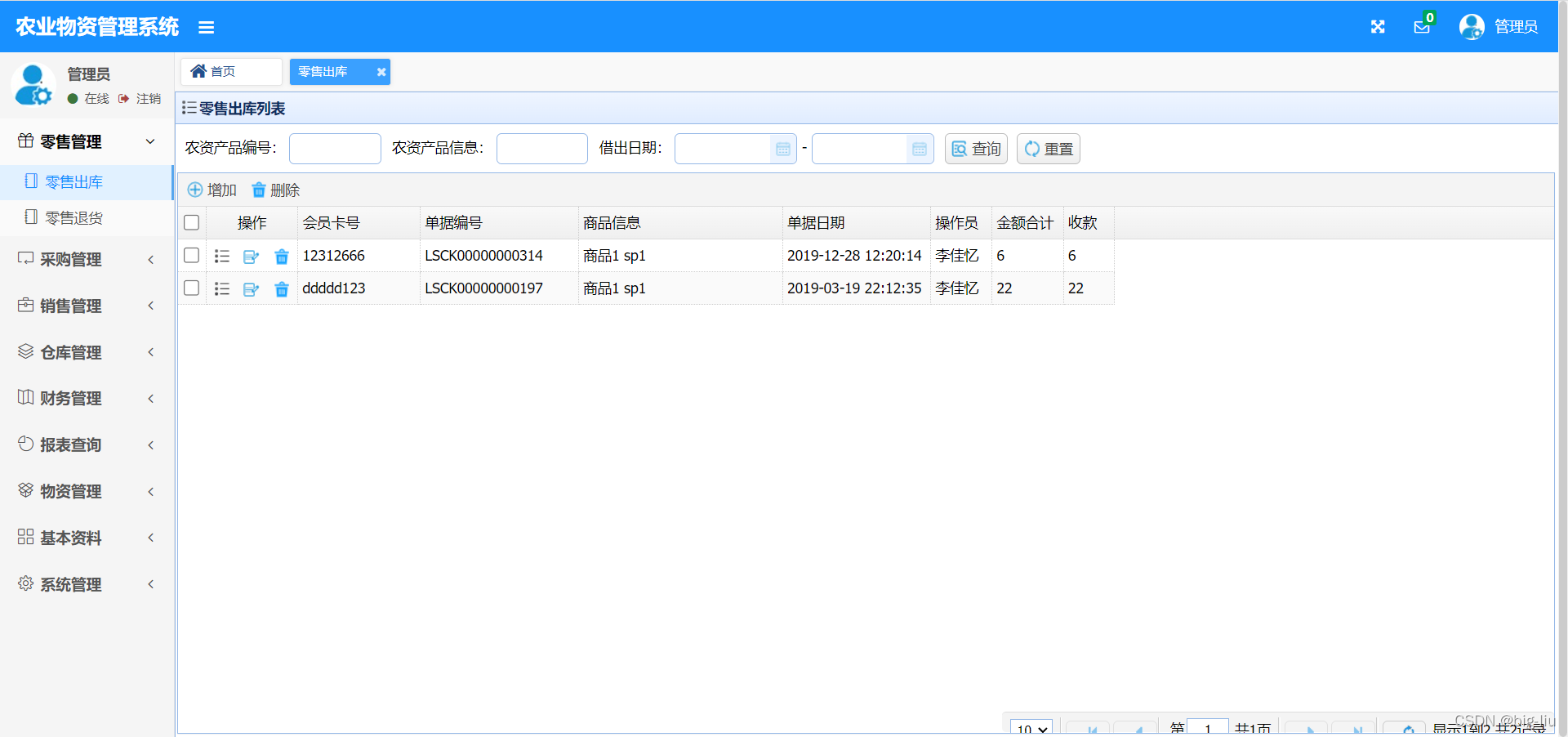This screenshot has width=1568, height=737.
Task: Open the messages envelope icon
Action: pyautogui.click(x=1422, y=27)
